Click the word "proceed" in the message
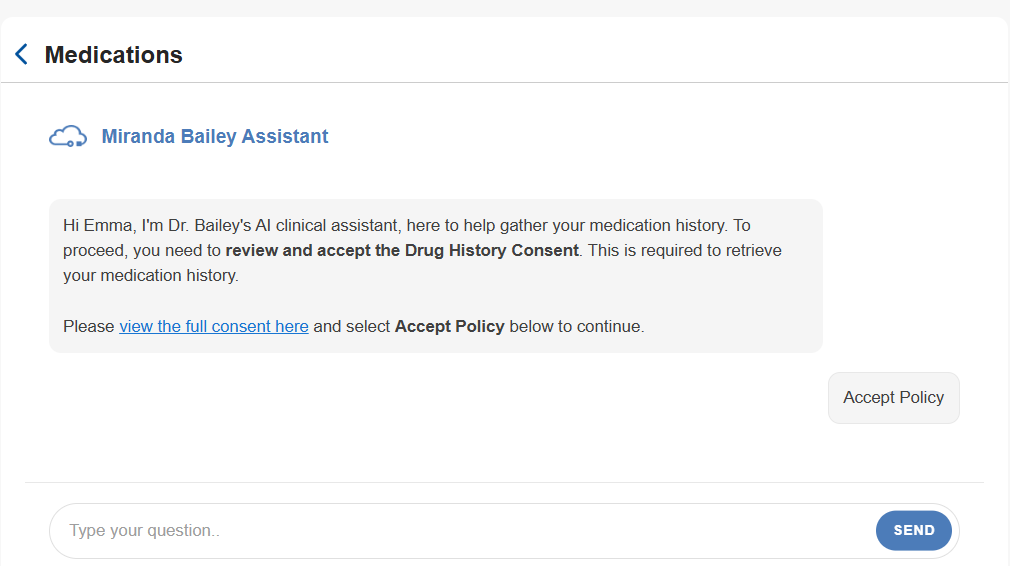This screenshot has height=566, width=1010. coord(89,251)
